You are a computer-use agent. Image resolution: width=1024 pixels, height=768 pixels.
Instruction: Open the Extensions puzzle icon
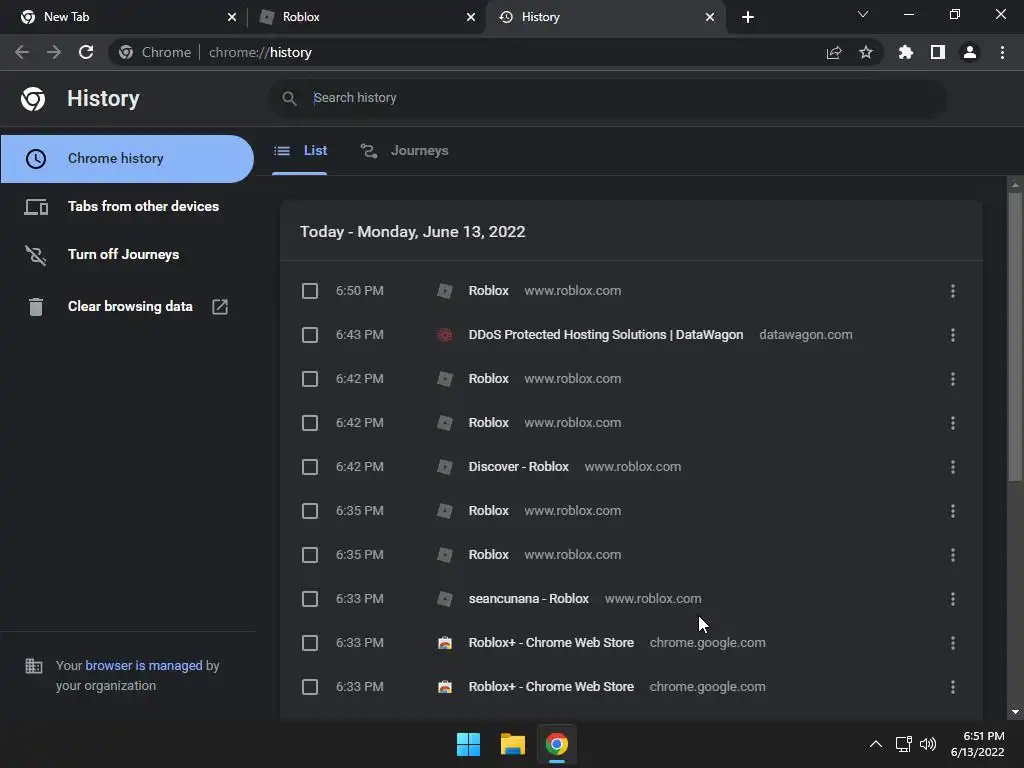905,52
